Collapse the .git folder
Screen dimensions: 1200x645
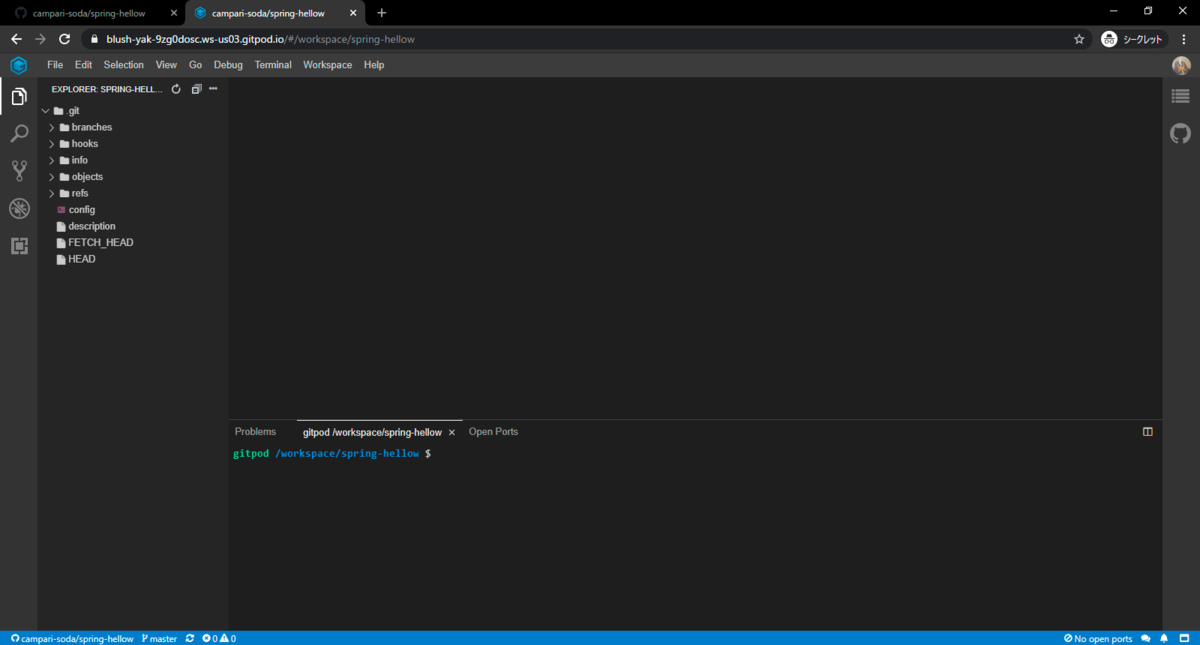[45, 111]
